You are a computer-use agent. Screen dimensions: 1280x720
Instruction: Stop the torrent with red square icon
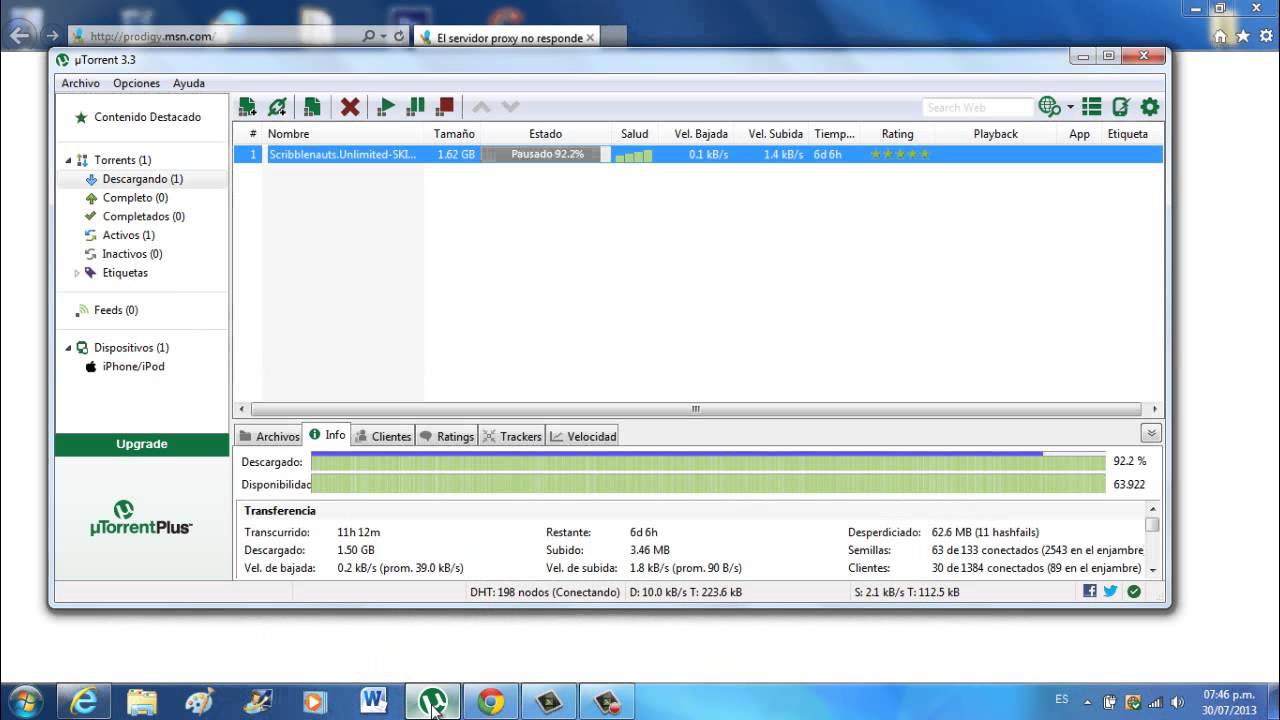tap(446, 107)
